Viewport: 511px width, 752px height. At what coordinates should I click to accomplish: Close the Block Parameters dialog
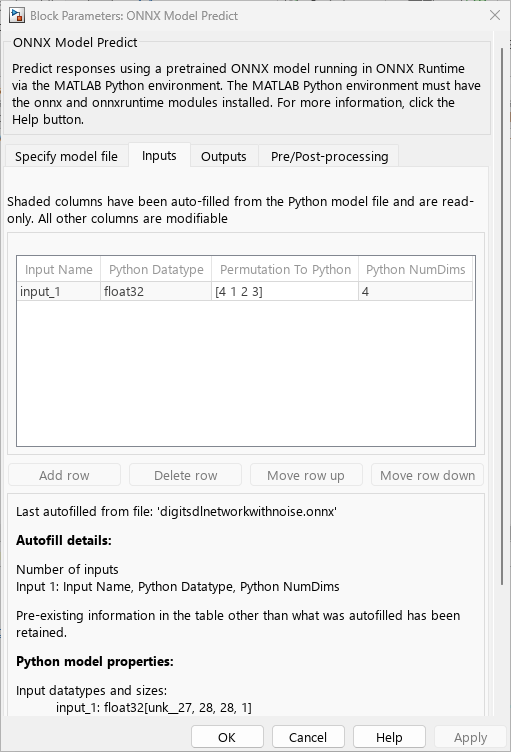point(495,15)
